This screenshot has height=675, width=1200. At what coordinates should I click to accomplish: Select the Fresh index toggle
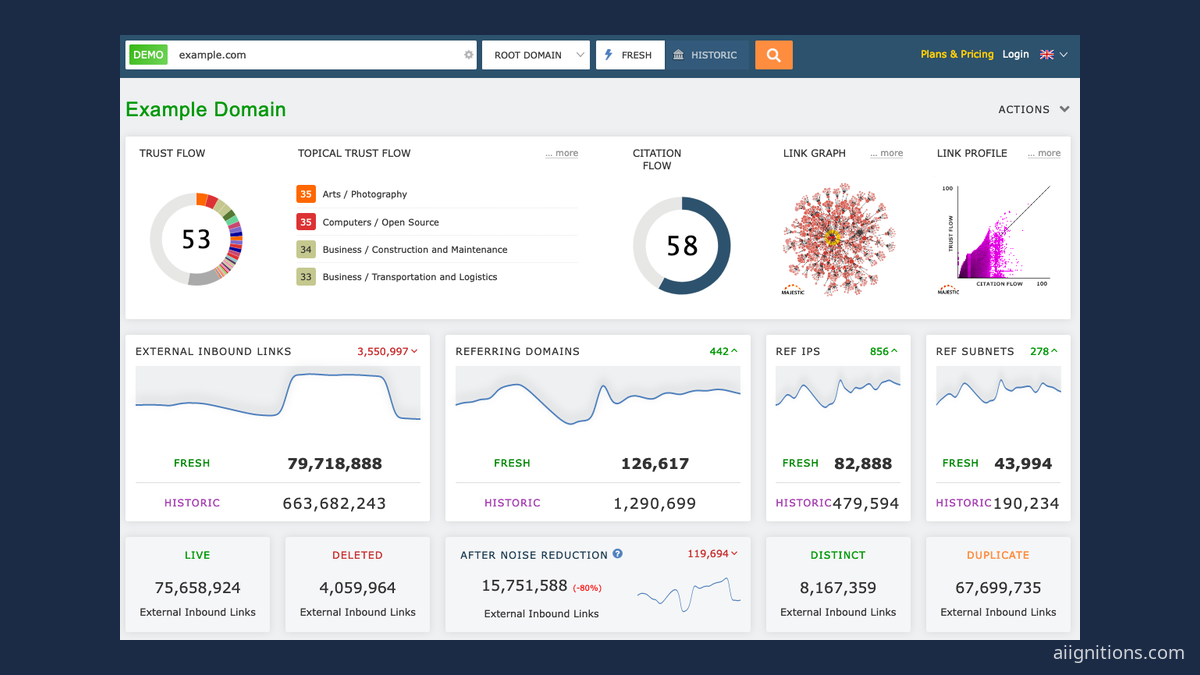(x=630, y=55)
